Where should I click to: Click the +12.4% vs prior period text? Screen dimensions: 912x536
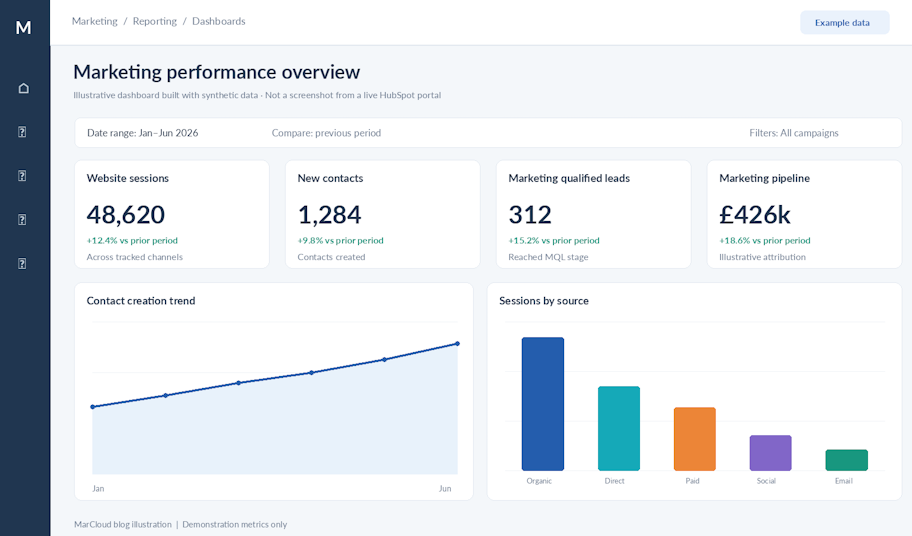tap(132, 240)
